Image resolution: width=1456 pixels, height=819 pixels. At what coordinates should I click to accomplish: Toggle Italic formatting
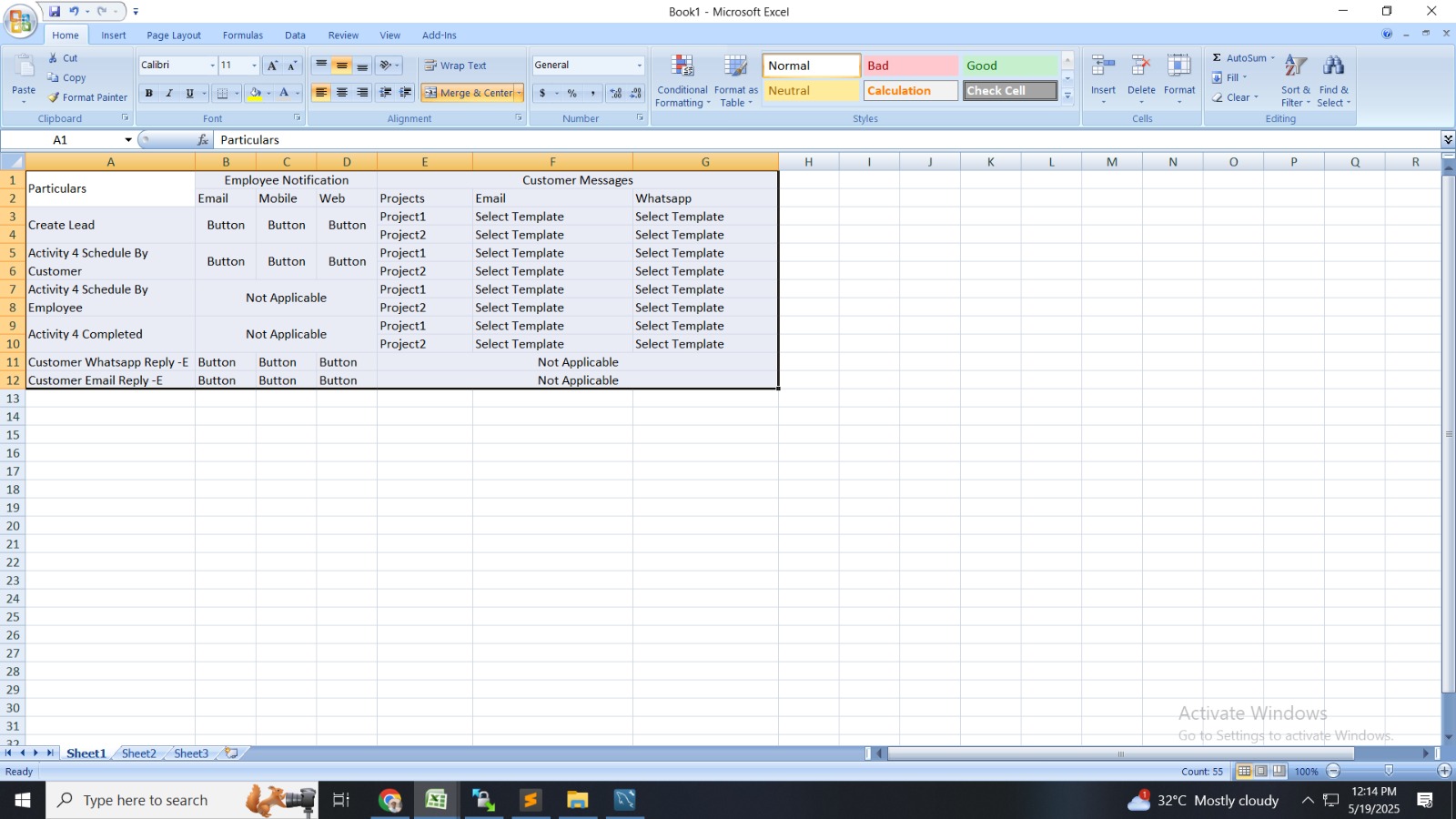point(169,93)
